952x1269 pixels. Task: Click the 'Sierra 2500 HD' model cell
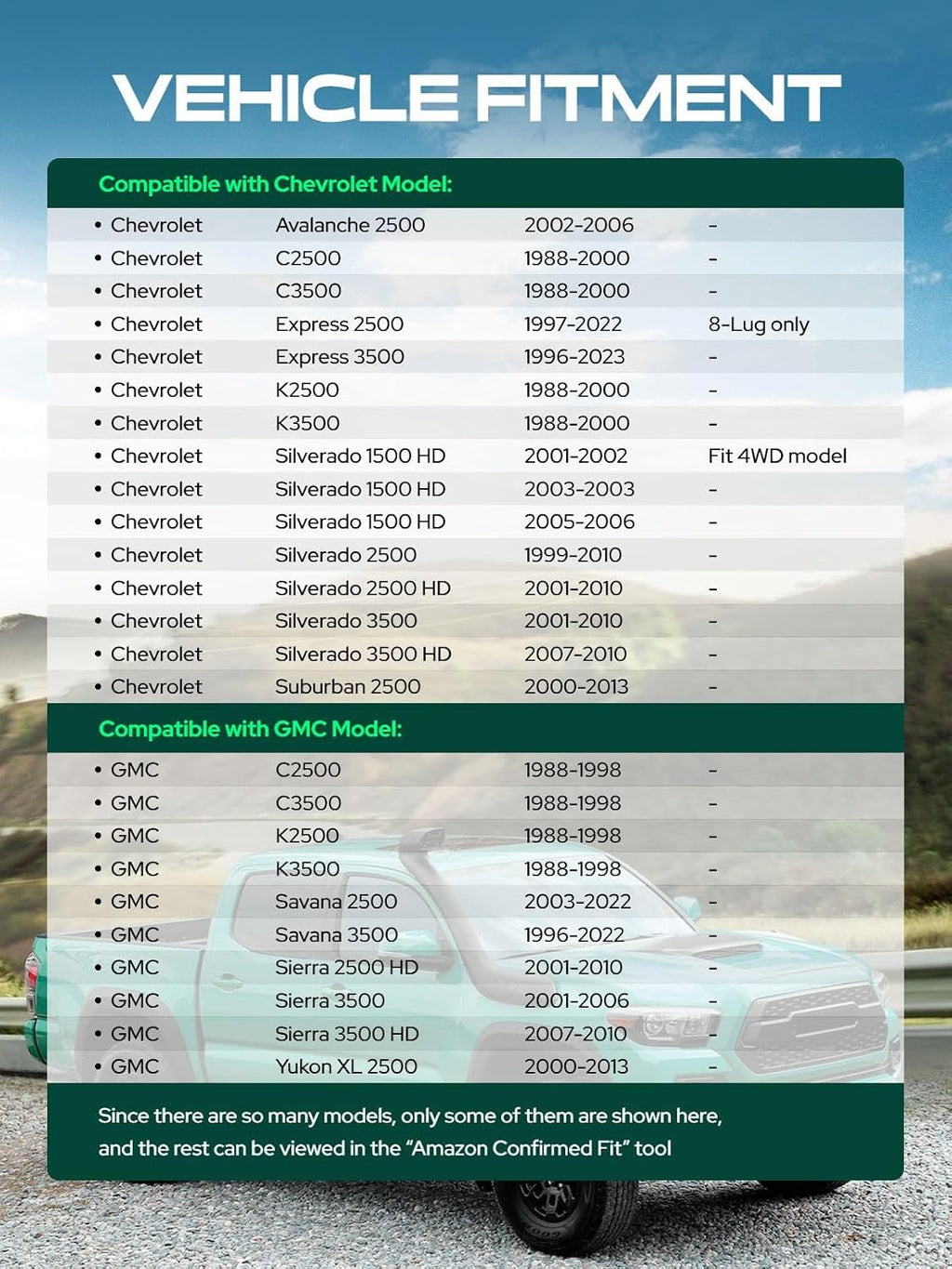click(347, 968)
